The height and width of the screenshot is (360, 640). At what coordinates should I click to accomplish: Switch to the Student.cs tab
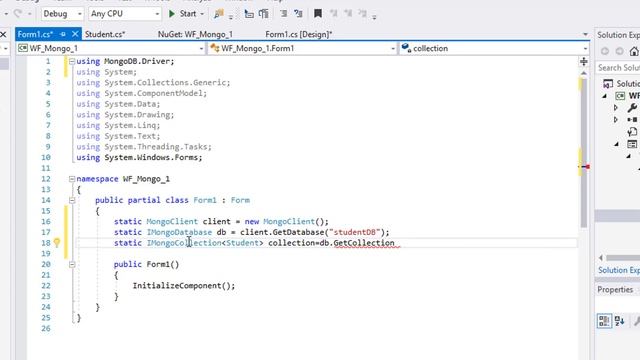coord(105,34)
